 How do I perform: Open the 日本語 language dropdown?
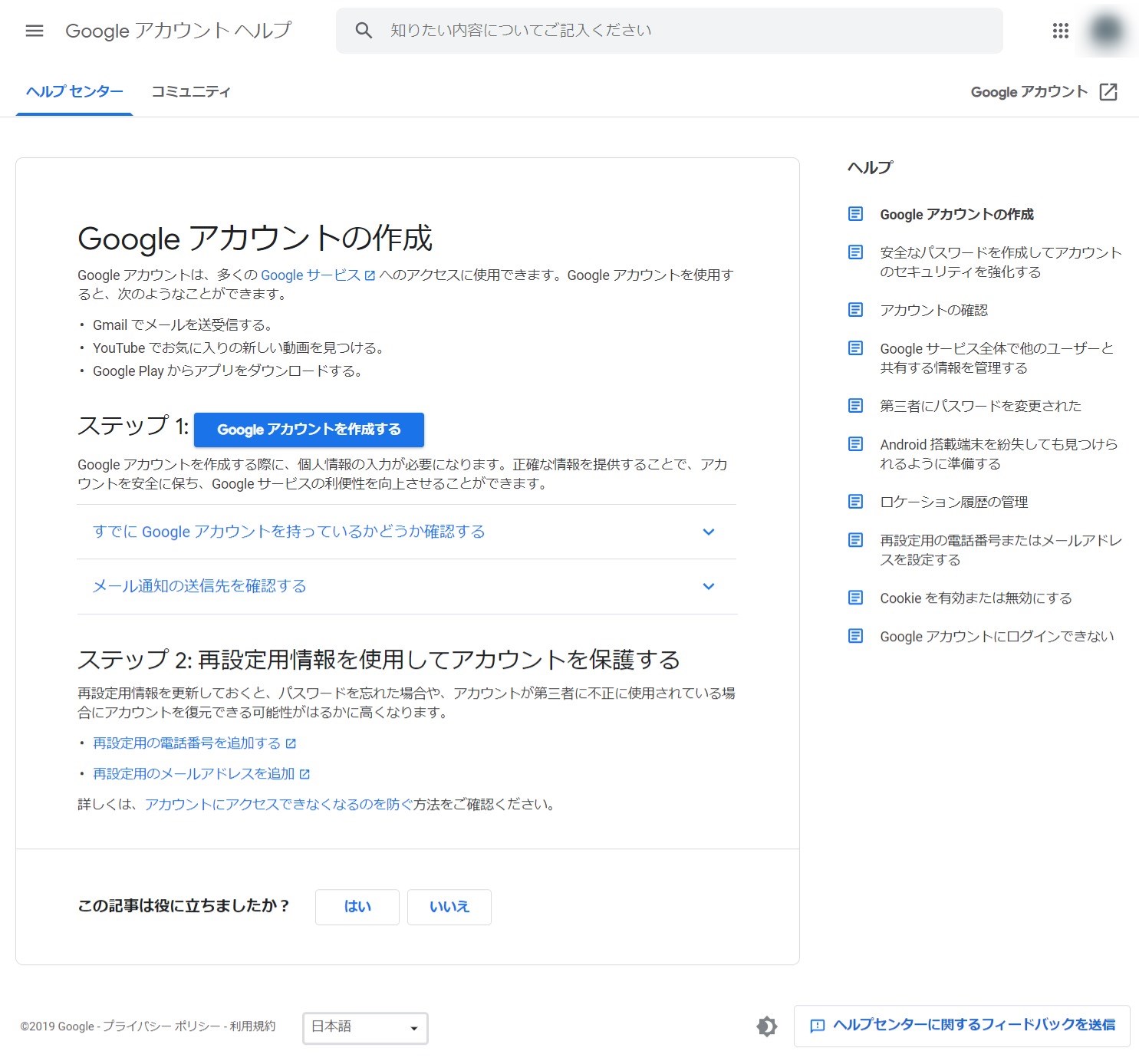tap(365, 1028)
